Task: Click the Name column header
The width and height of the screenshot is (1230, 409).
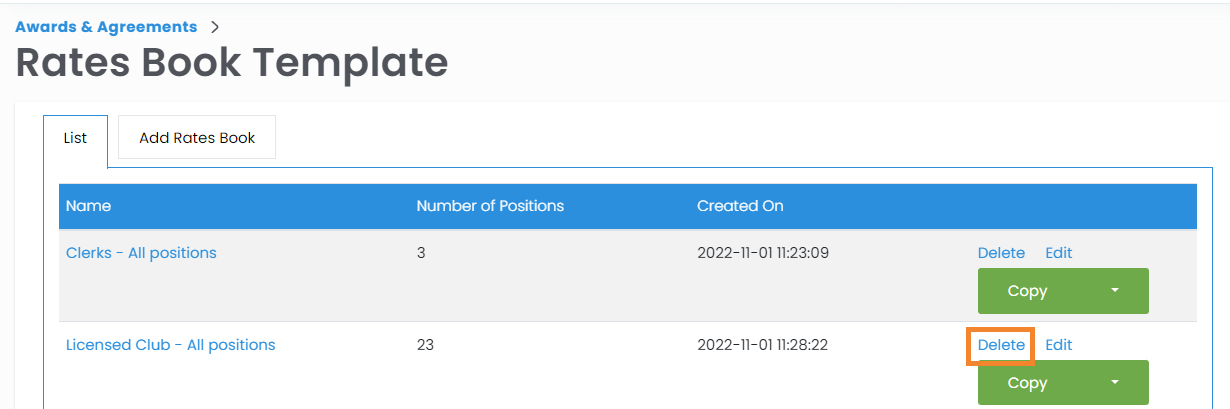Action: (x=88, y=206)
